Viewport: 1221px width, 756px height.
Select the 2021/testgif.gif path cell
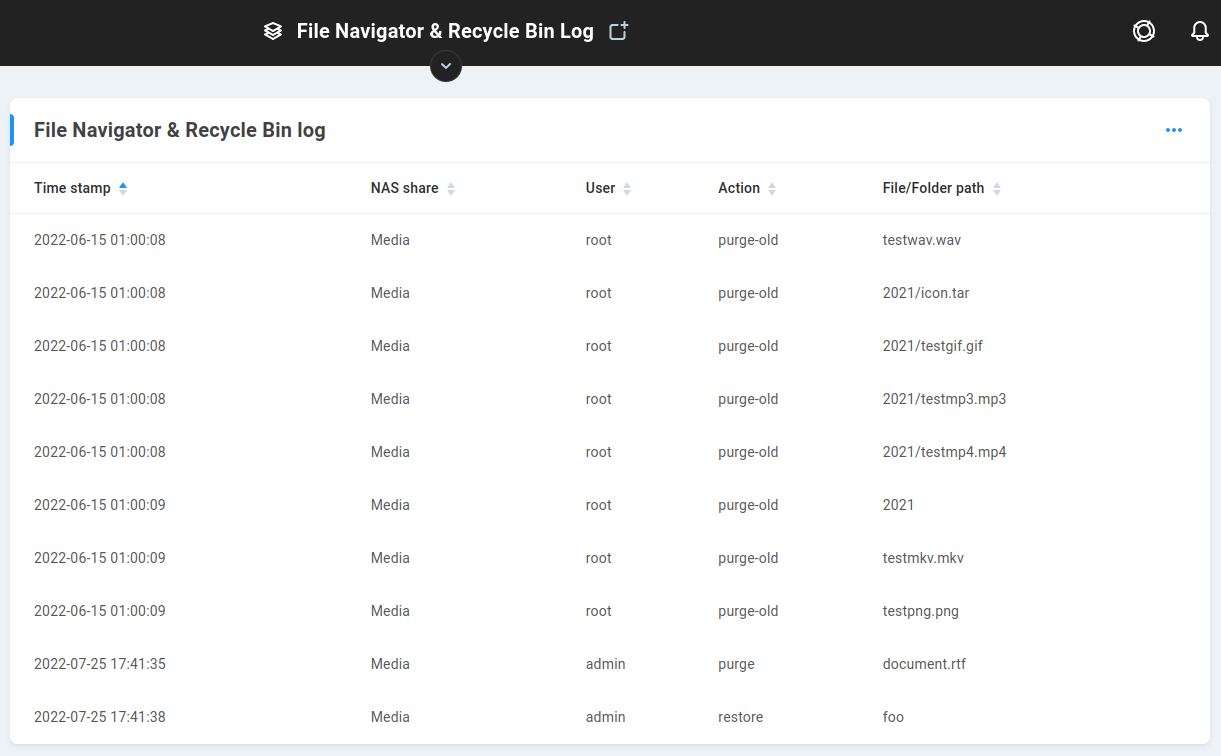933,346
